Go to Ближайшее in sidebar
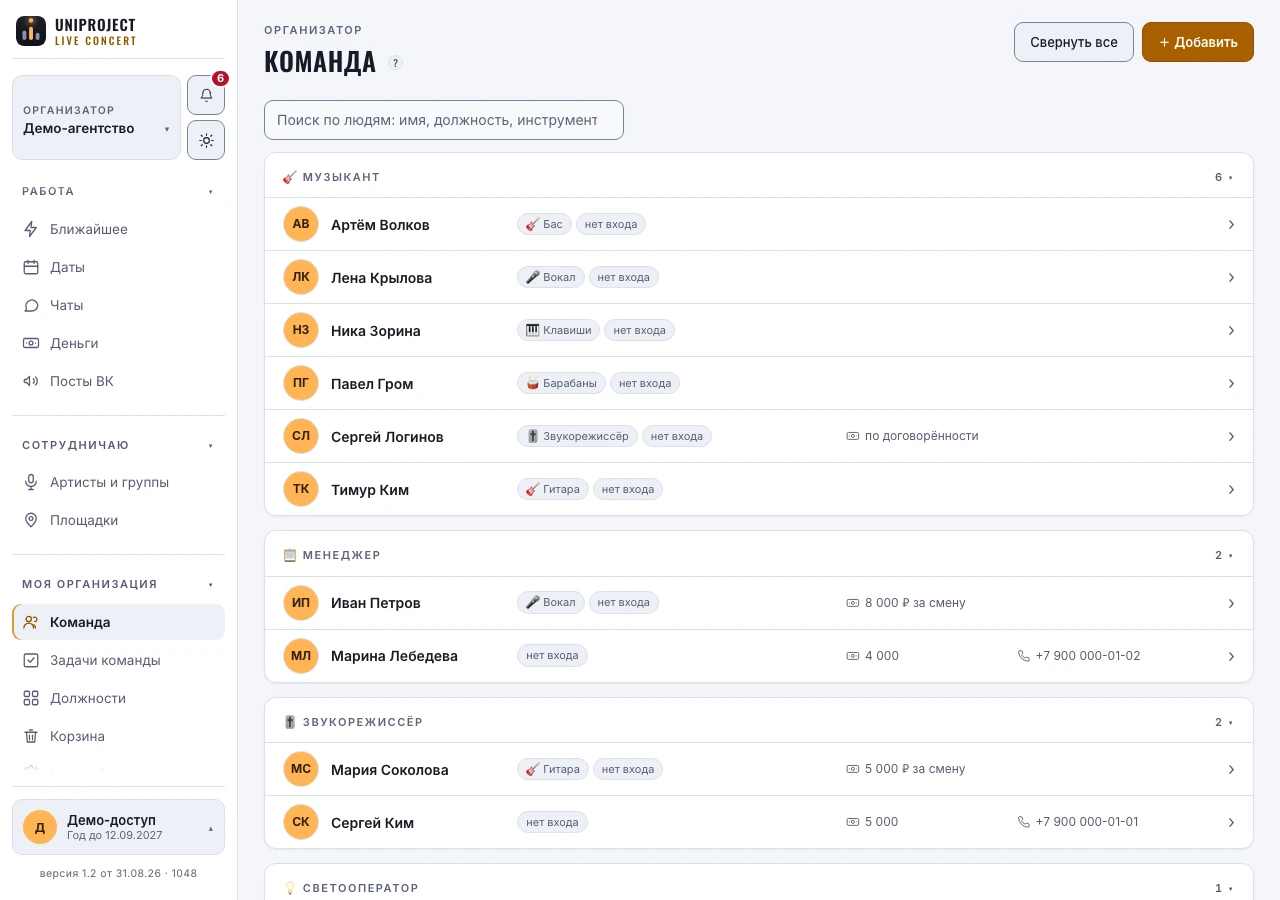 tap(118, 229)
